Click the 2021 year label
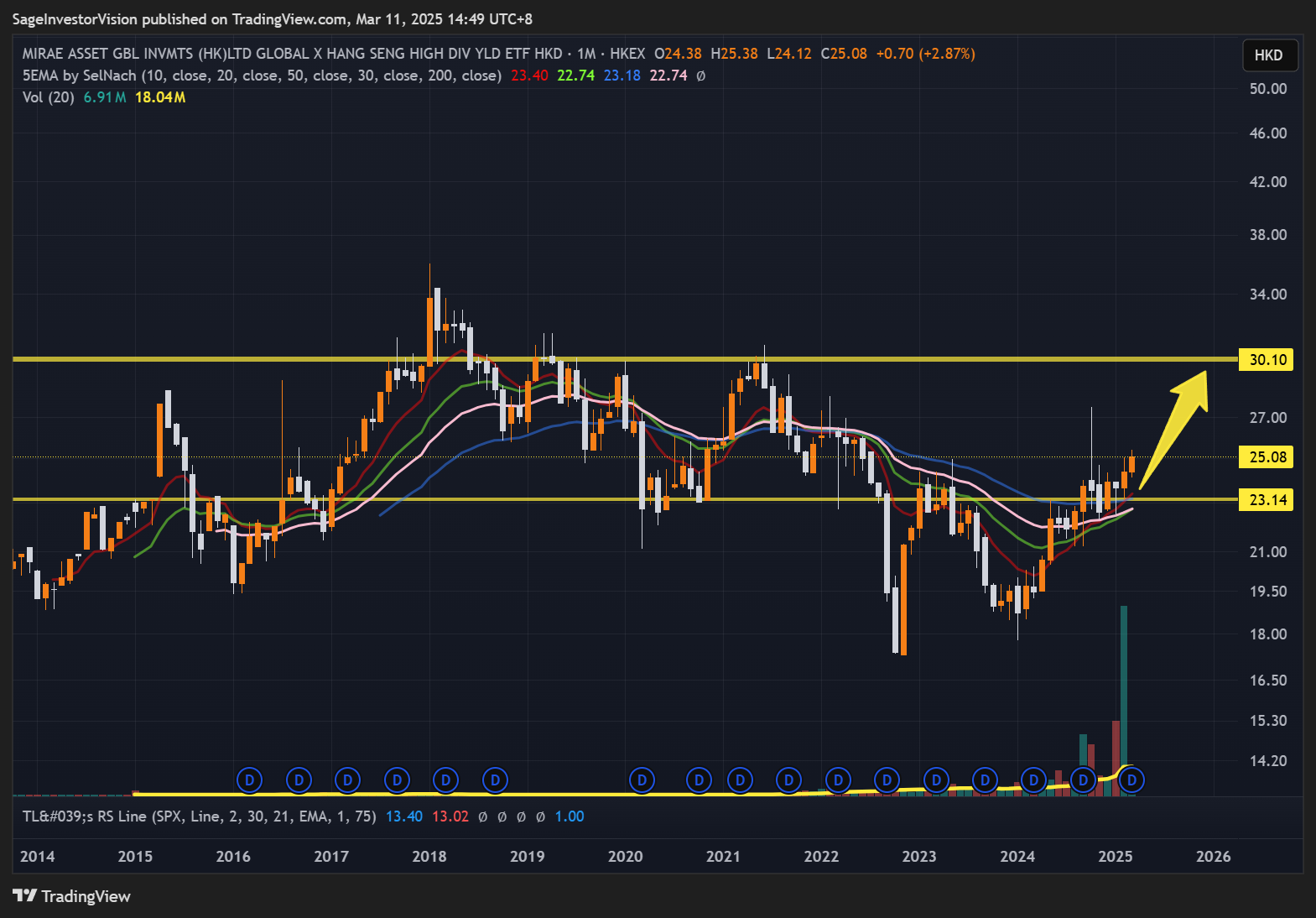The image size is (1316, 918). 723,857
